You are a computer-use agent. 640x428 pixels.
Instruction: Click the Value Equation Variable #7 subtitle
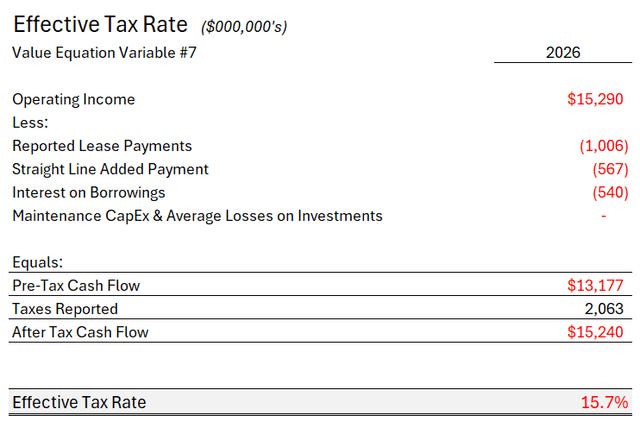[x=104, y=53]
